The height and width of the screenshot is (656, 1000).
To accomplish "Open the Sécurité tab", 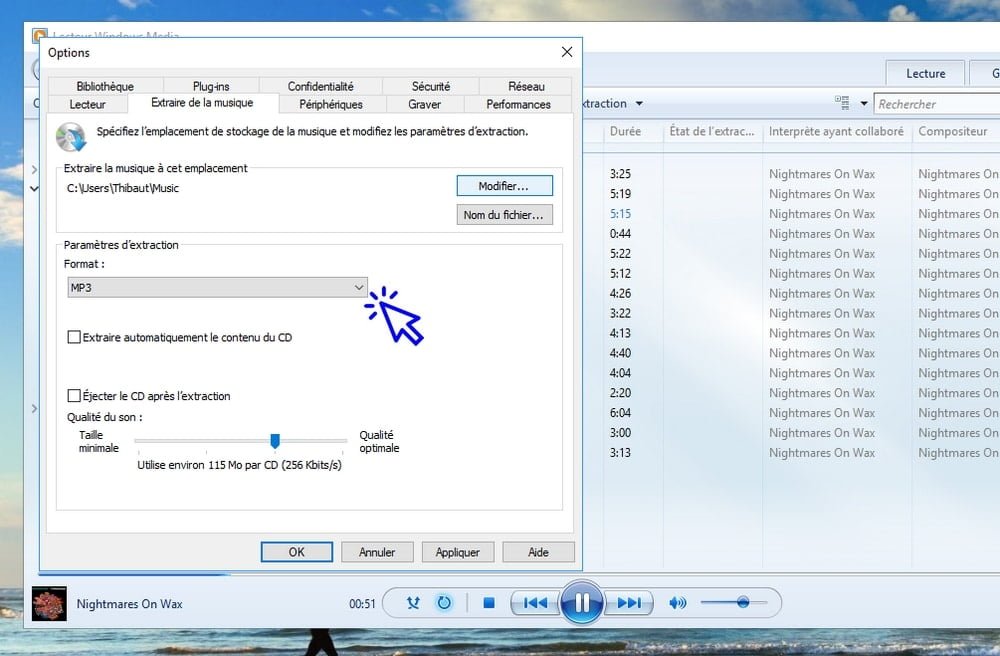I will 430,86.
